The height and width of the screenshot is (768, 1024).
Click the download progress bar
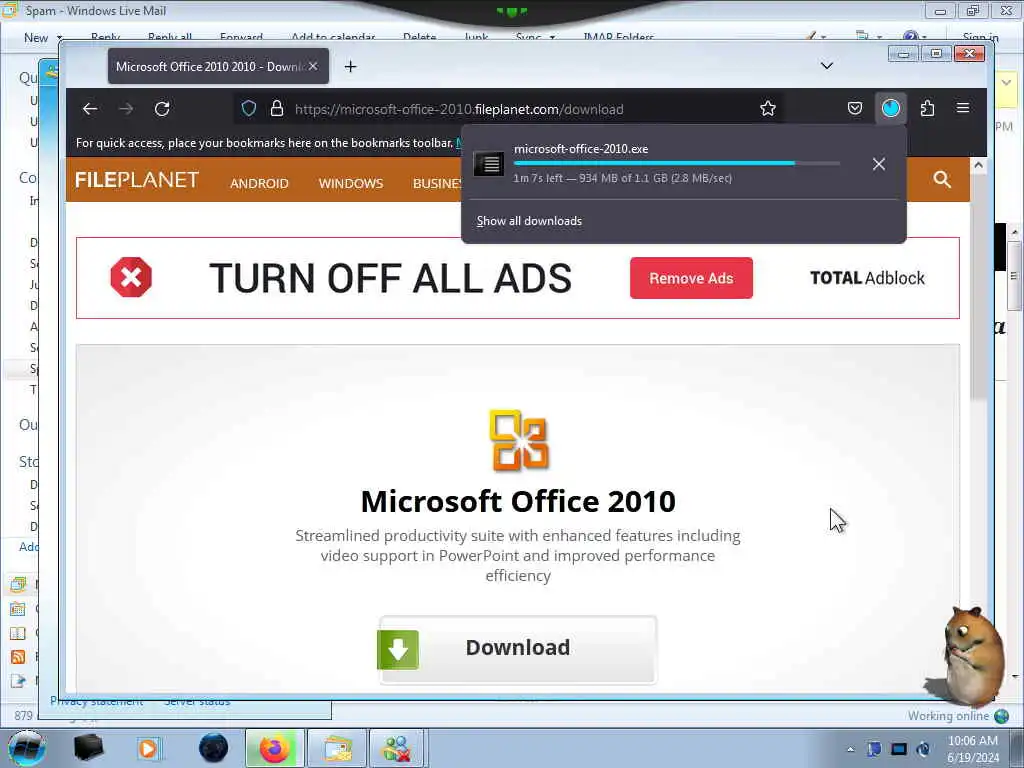677,163
